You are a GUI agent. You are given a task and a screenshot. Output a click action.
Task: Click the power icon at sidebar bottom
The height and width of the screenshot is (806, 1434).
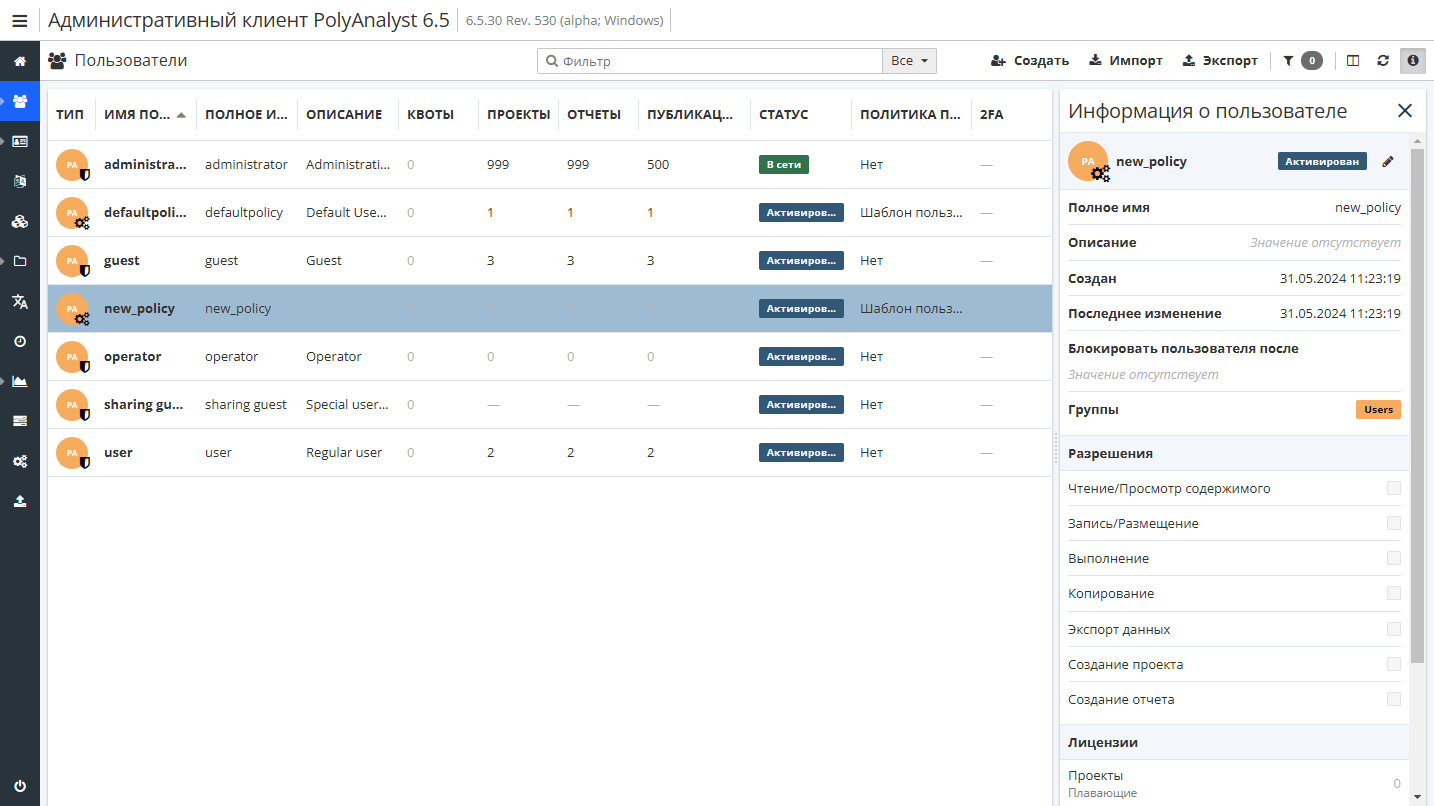20,786
